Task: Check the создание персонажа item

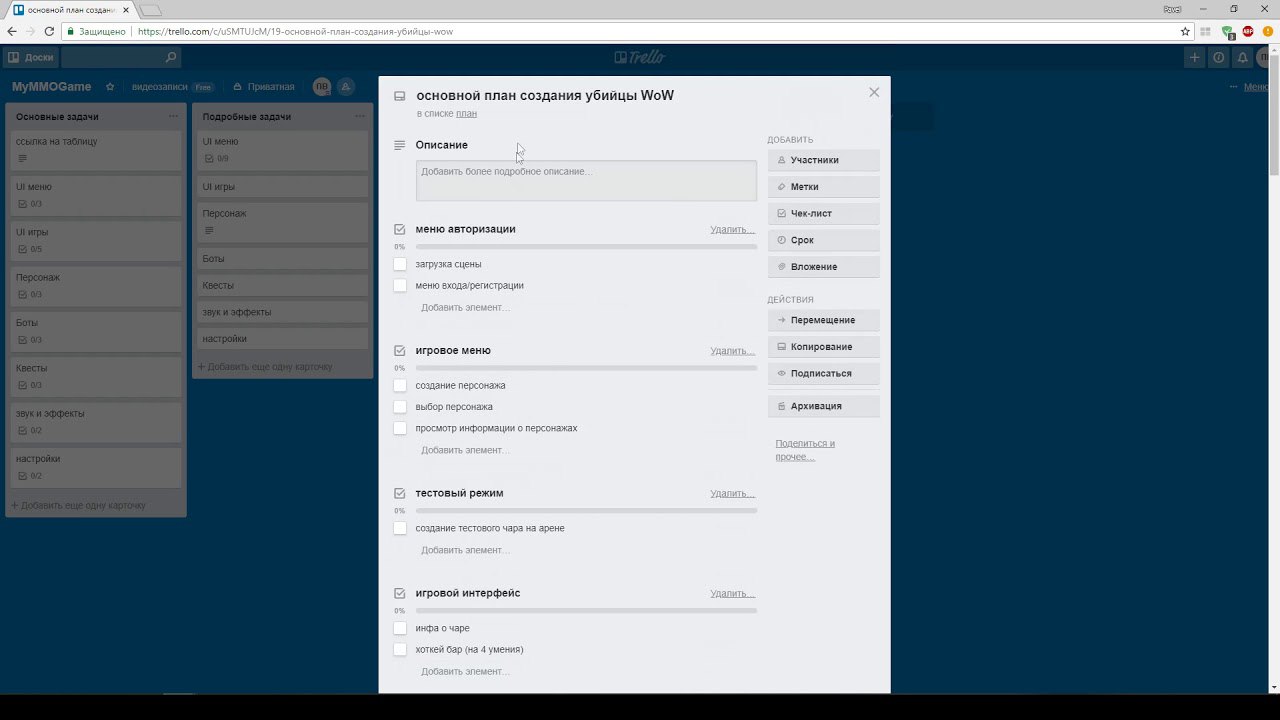Action: [400, 385]
